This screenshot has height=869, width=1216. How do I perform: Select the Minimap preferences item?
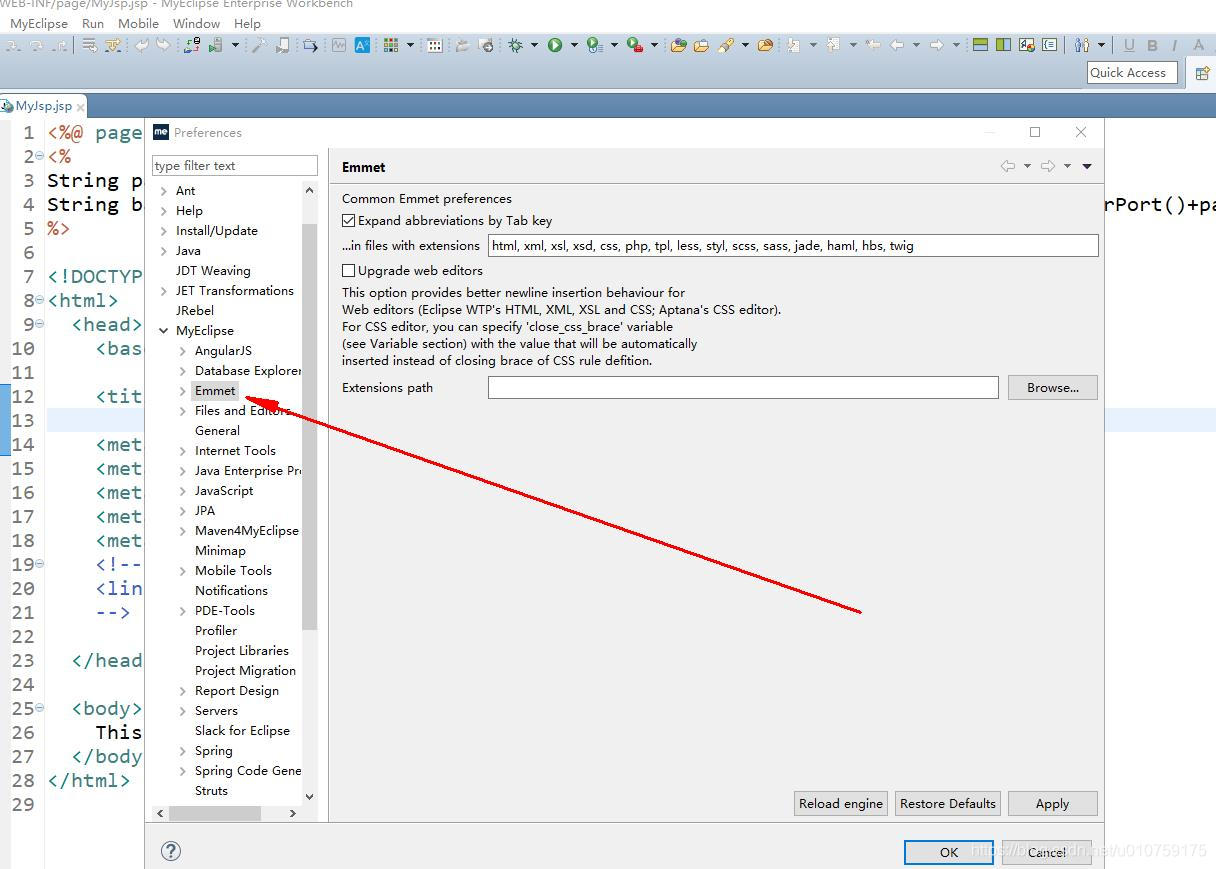point(220,550)
